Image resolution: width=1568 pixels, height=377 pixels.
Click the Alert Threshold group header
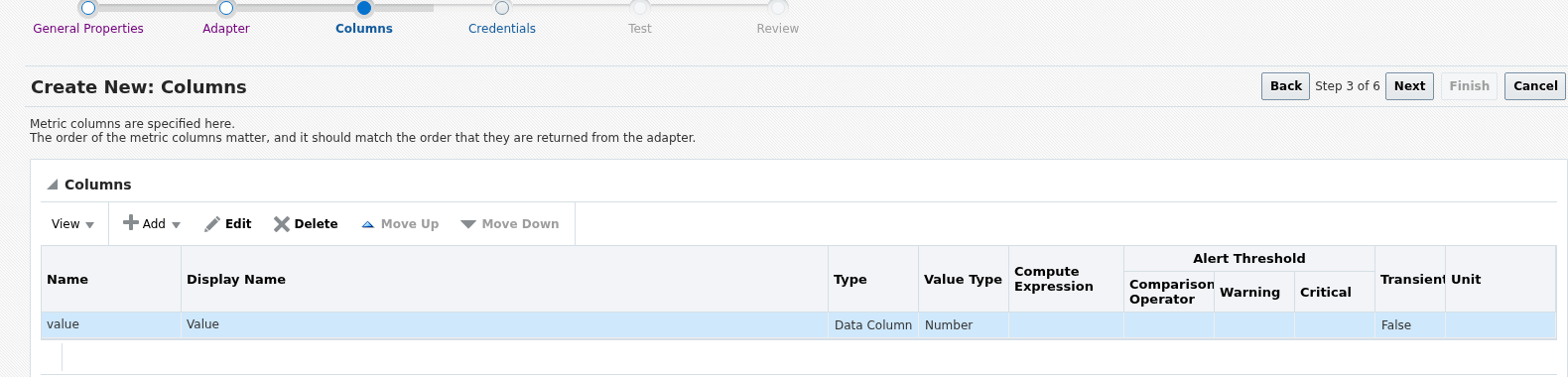pos(1249,259)
